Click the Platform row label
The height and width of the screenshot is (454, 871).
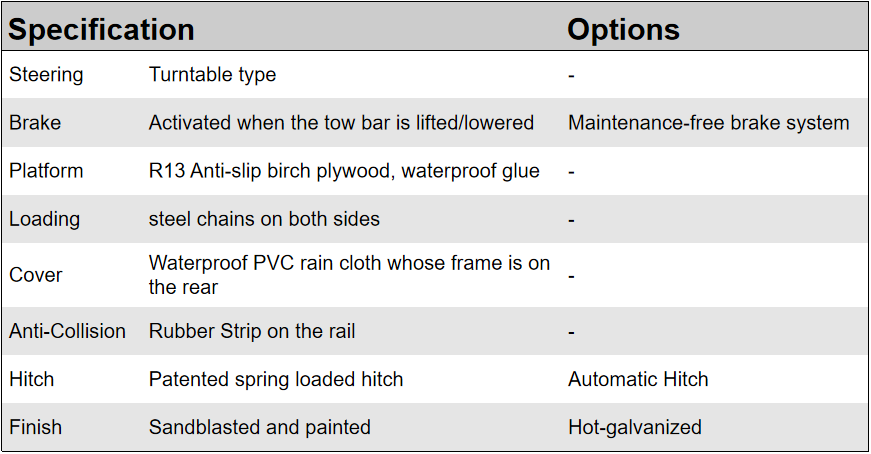click(46, 171)
